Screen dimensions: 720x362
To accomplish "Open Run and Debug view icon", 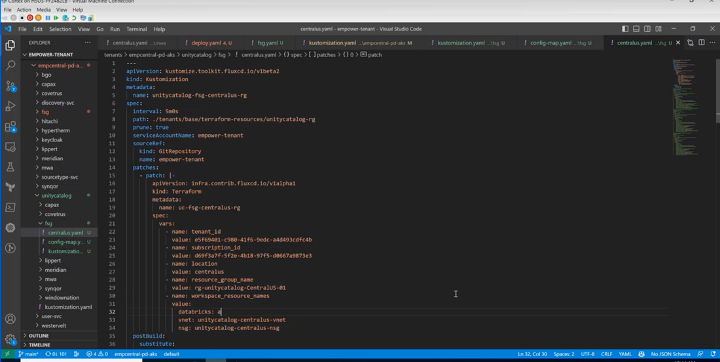I will pyautogui.click(x=10, y=106).
